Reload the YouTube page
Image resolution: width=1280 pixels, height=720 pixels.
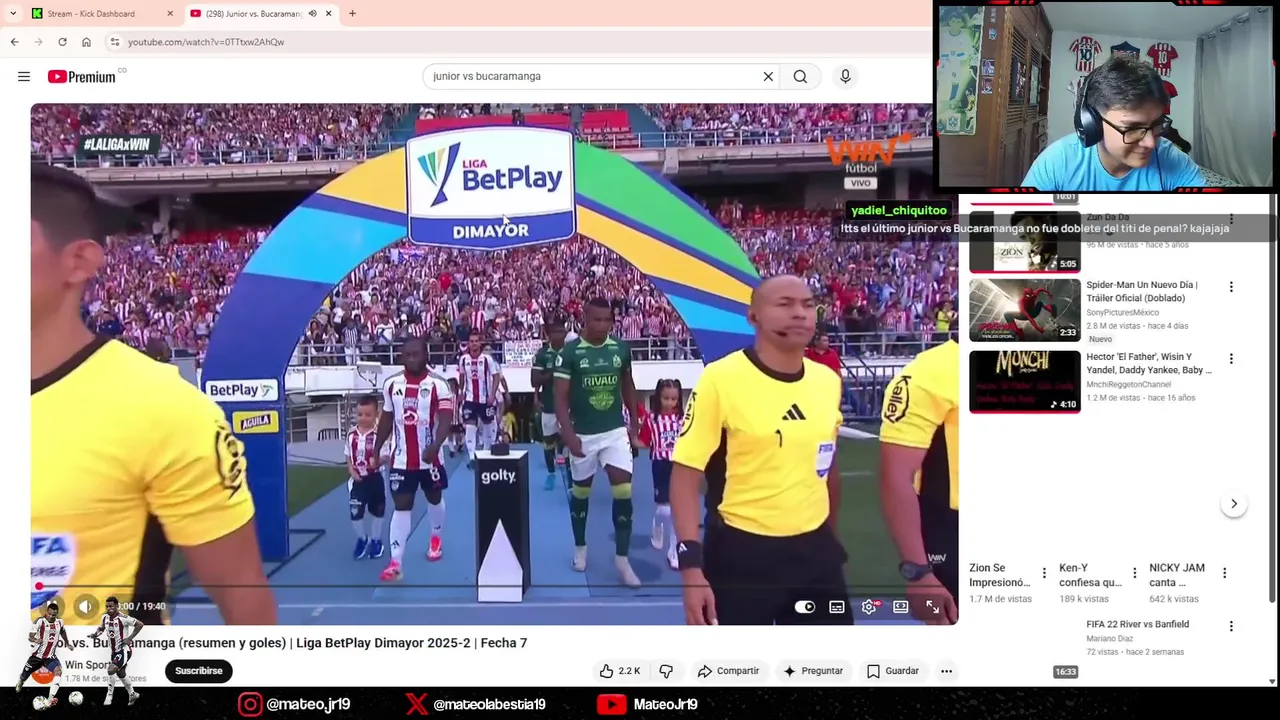(x=62, y=42)
